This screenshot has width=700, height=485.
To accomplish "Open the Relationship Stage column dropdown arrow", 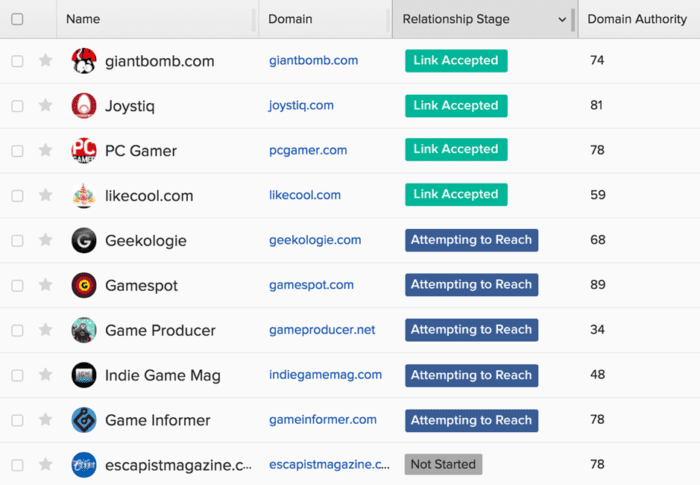I will [562, 19].
